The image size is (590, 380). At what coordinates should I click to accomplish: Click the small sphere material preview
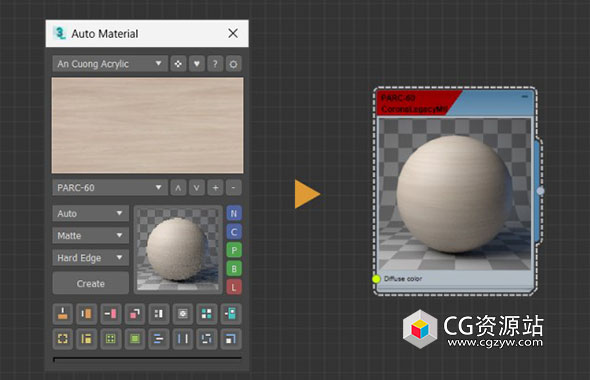click(x=178, y=249)
